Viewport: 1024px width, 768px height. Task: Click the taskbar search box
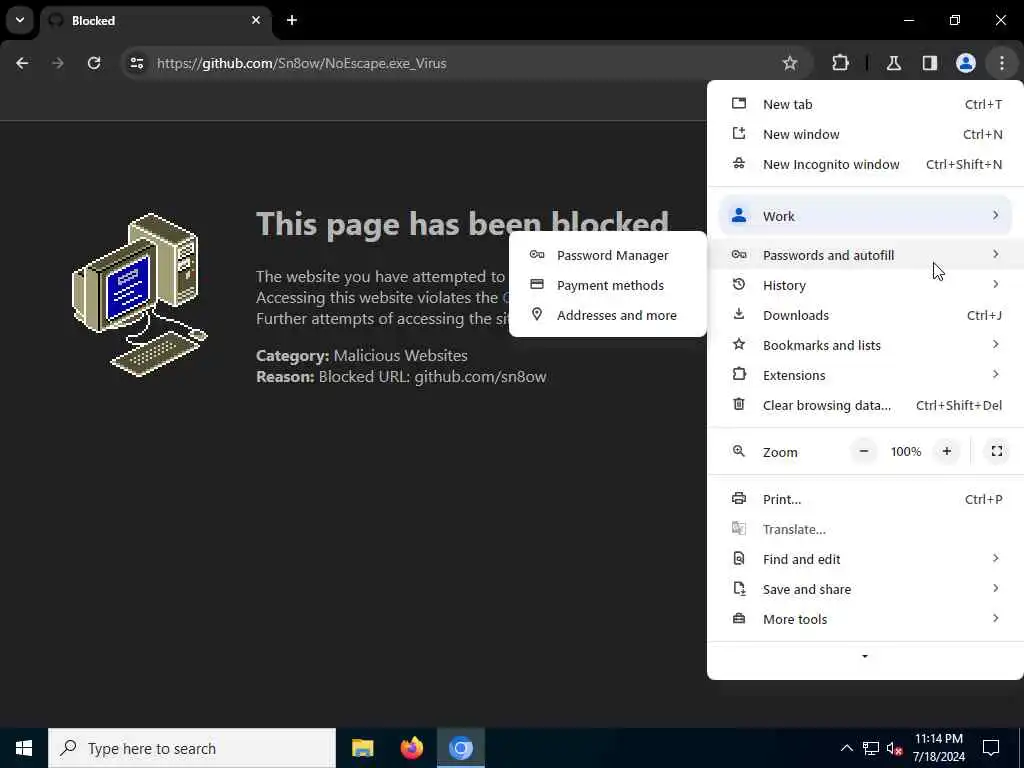click(x=192, y=748)
